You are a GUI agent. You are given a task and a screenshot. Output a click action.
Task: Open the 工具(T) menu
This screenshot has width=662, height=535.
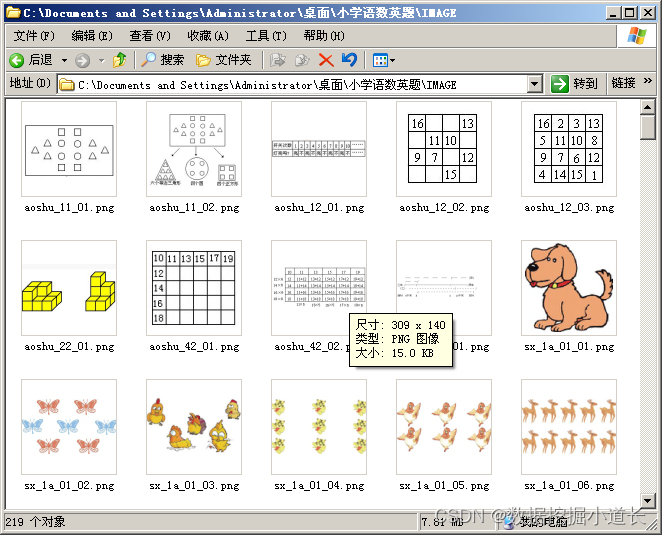[266, 36]
